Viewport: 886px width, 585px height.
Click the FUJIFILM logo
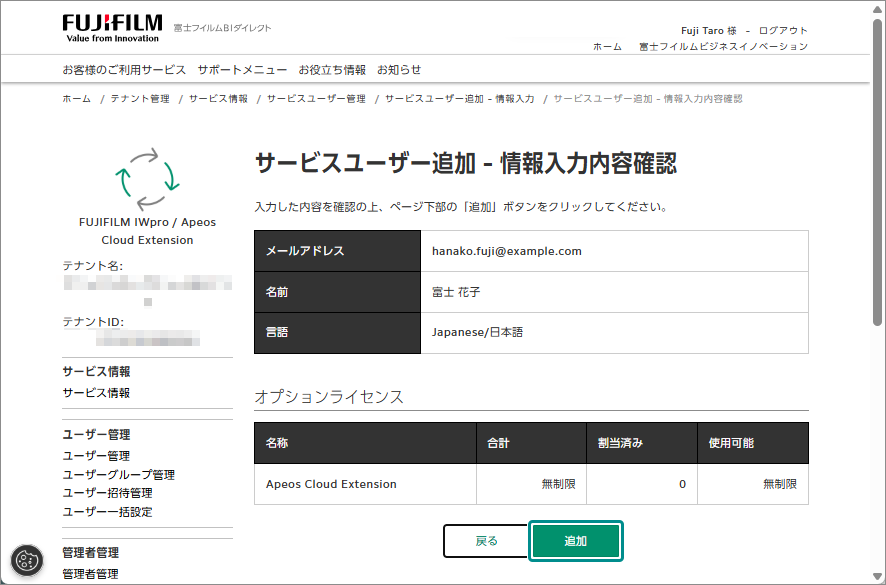pyautogui.click(x=112, y=28)
